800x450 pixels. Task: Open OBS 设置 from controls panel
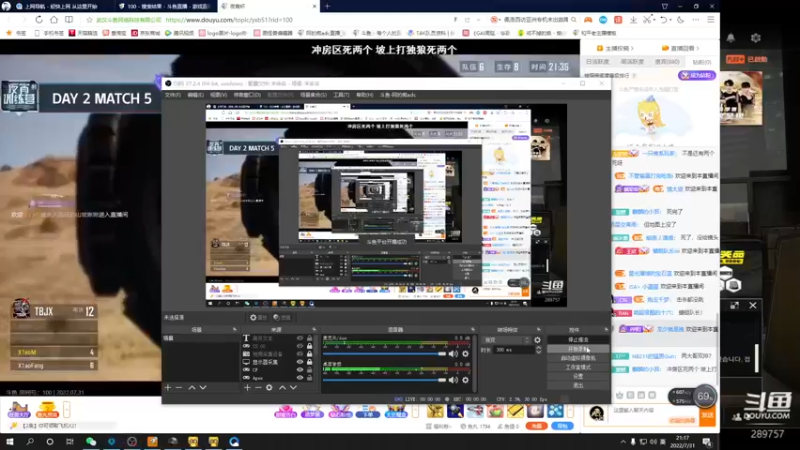coord(578,377)
